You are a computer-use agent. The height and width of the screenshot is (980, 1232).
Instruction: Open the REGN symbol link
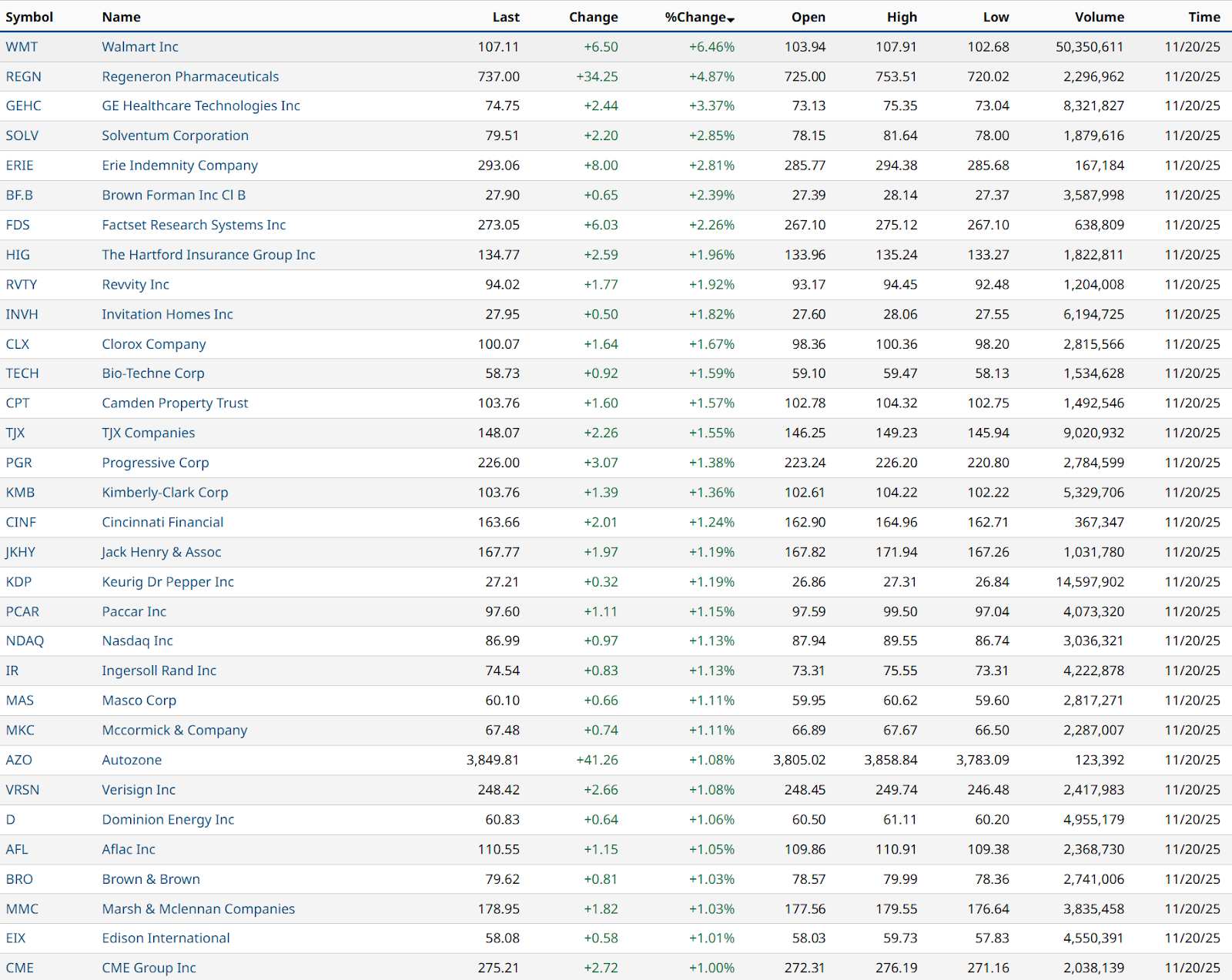pyautogui.click(x=24, y=77)
